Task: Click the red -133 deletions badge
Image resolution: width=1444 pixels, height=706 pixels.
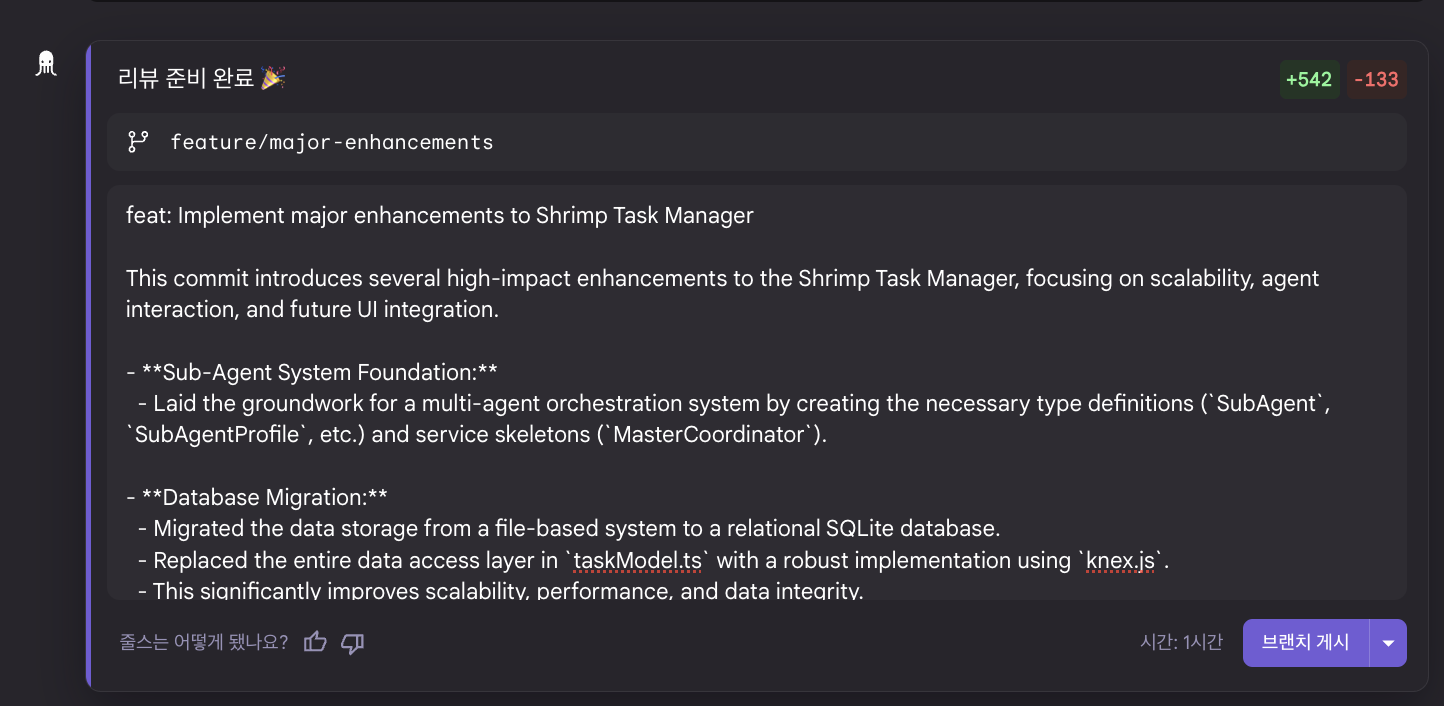Action: [1376, 80]
